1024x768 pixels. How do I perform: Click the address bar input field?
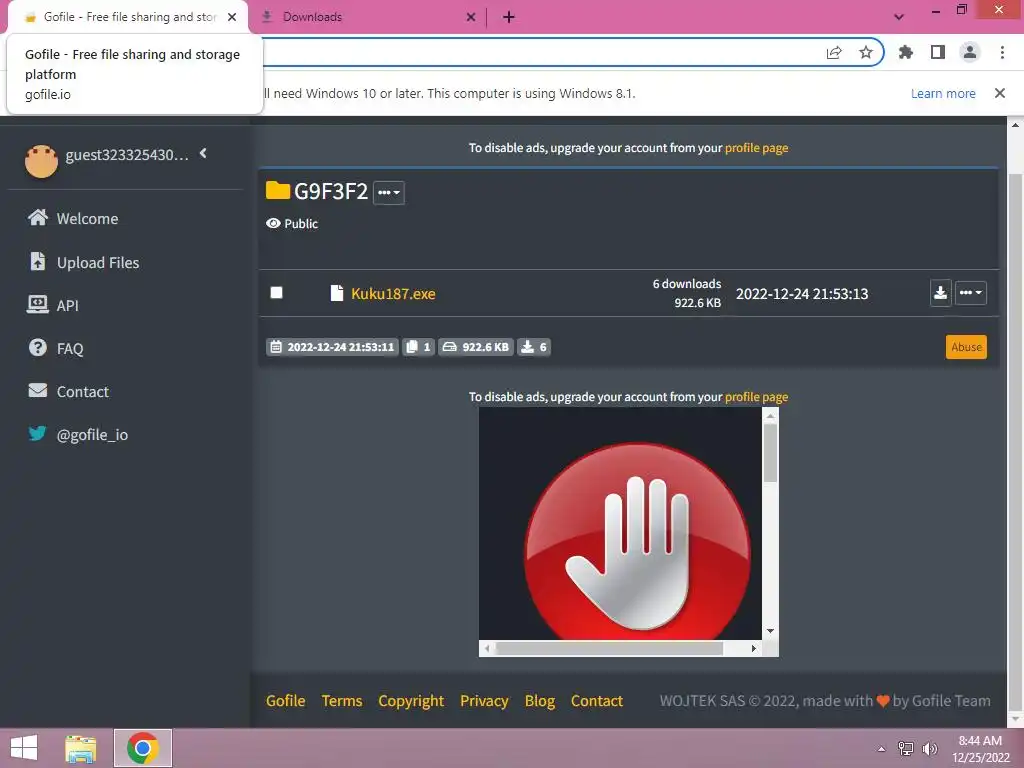(542, 52)
